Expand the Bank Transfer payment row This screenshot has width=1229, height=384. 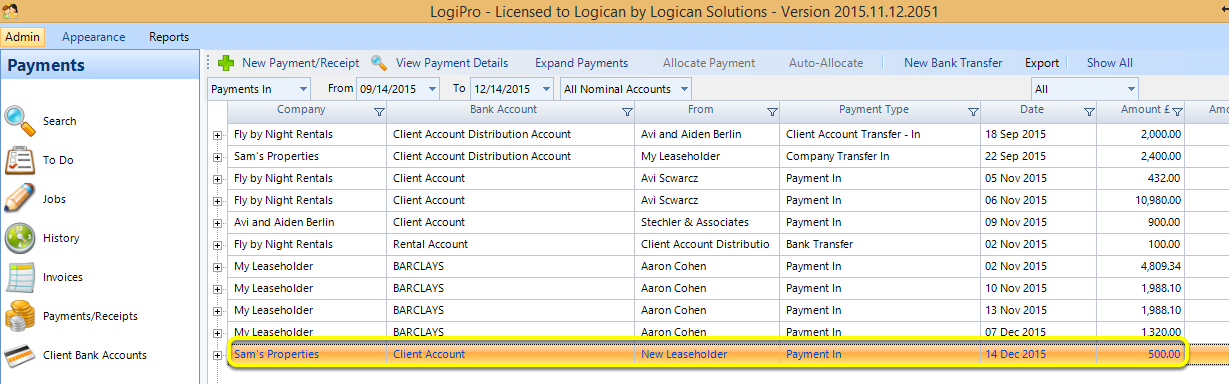pos(217,245)
